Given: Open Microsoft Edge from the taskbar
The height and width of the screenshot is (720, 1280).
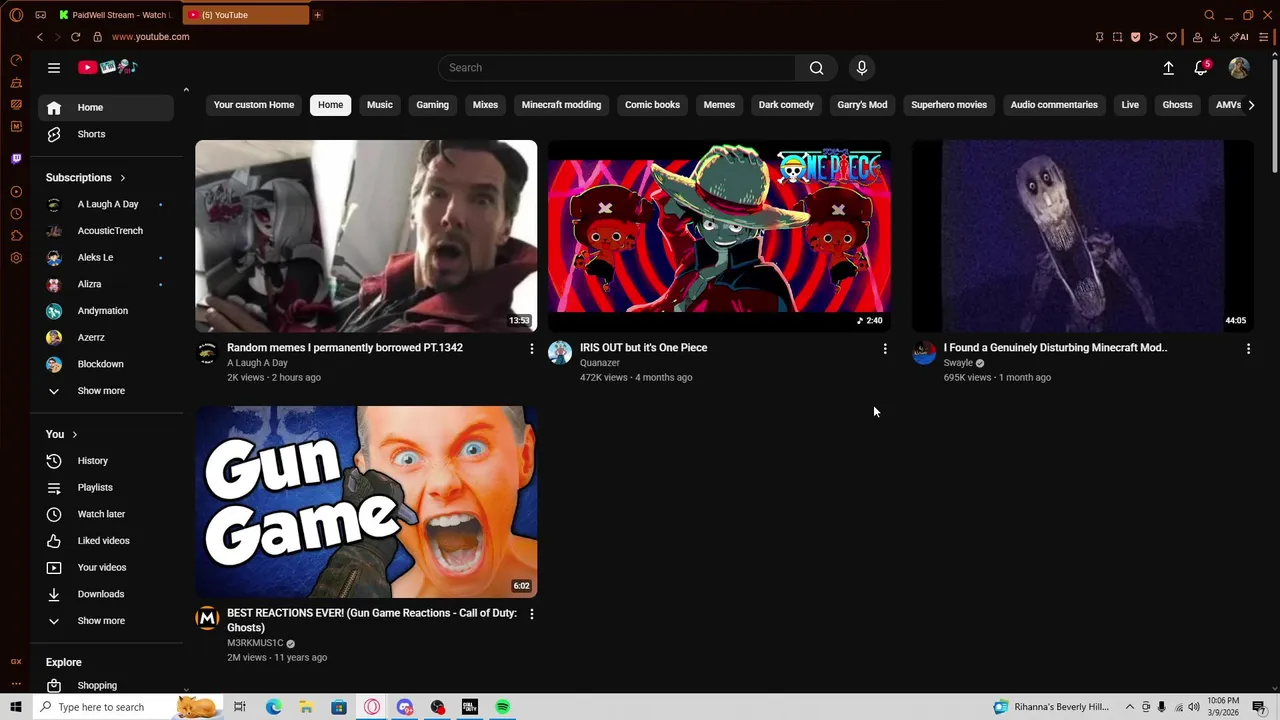Looking at the screenshot, I should [273, 707].
